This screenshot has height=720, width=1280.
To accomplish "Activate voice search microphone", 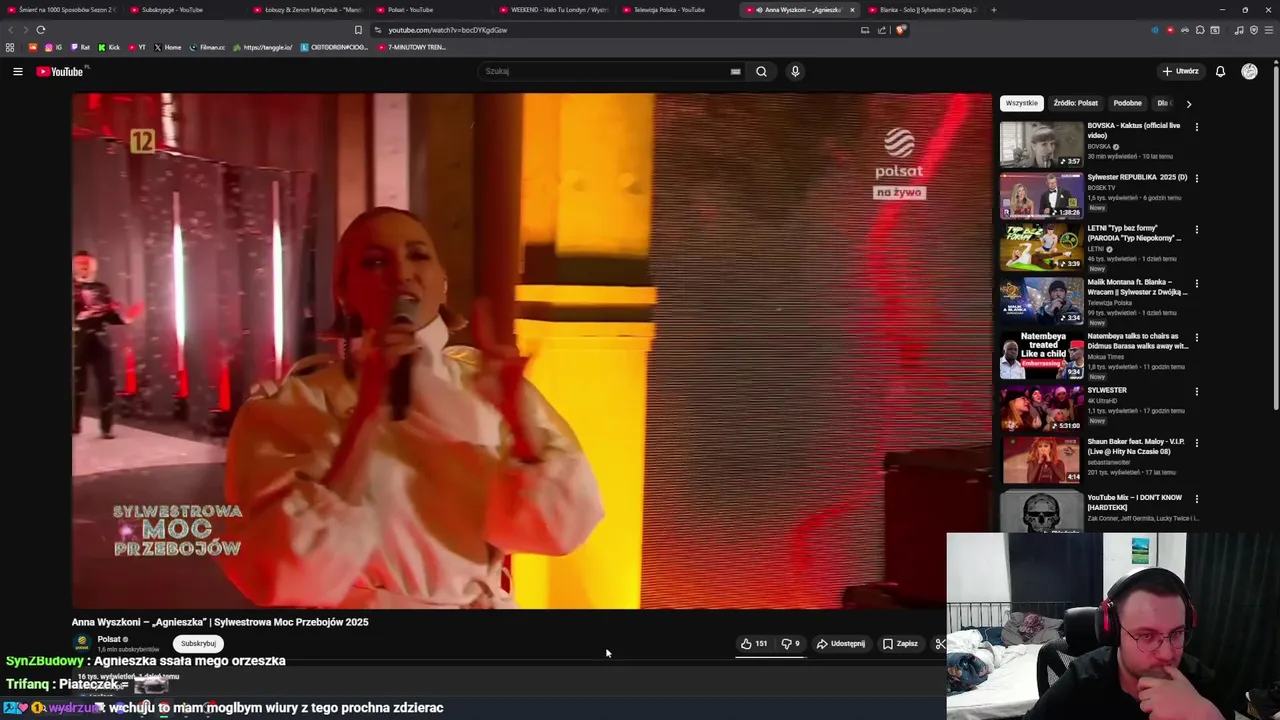I will tap(795, 71).
